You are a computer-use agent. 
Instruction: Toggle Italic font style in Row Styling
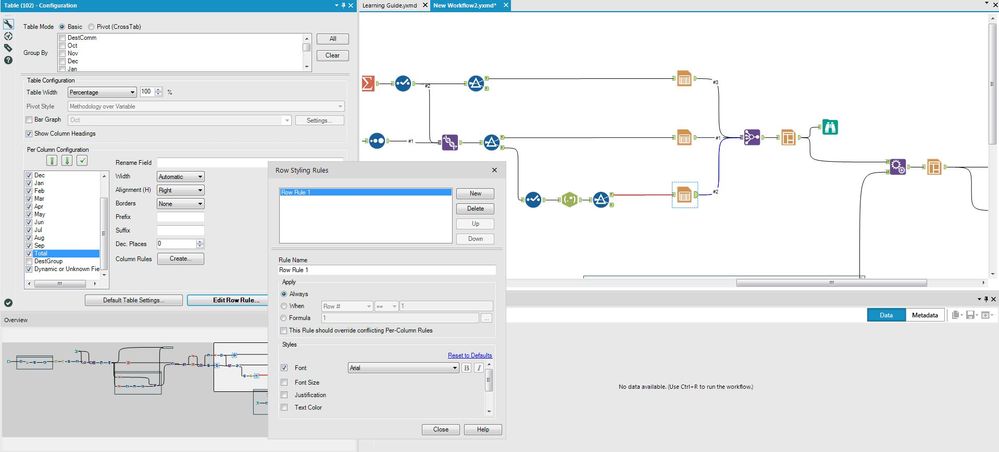click(x=478, y=368)
